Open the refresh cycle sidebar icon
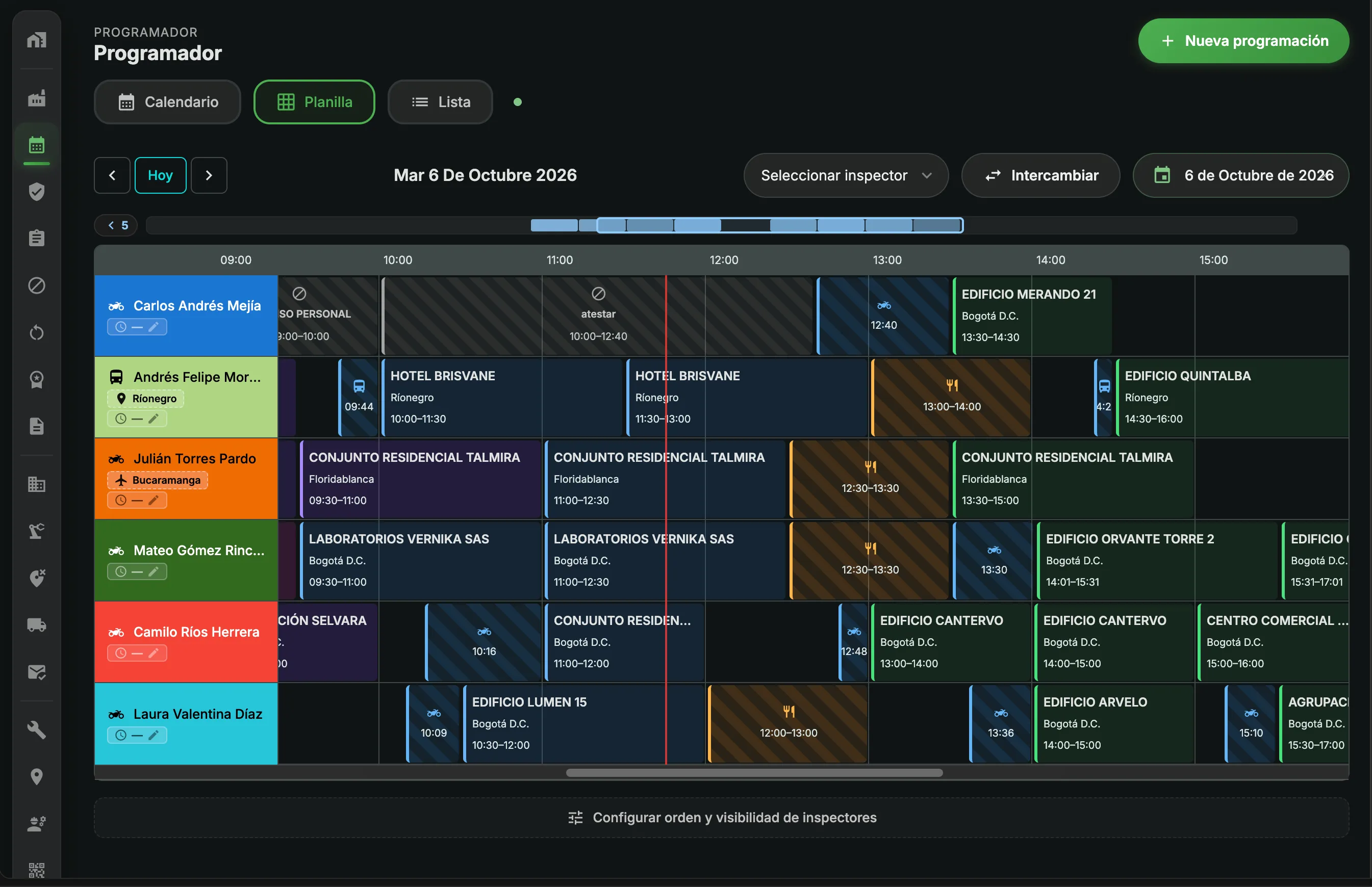The width and height of the screenshot is (1372, 887). (x=36, y=332)
